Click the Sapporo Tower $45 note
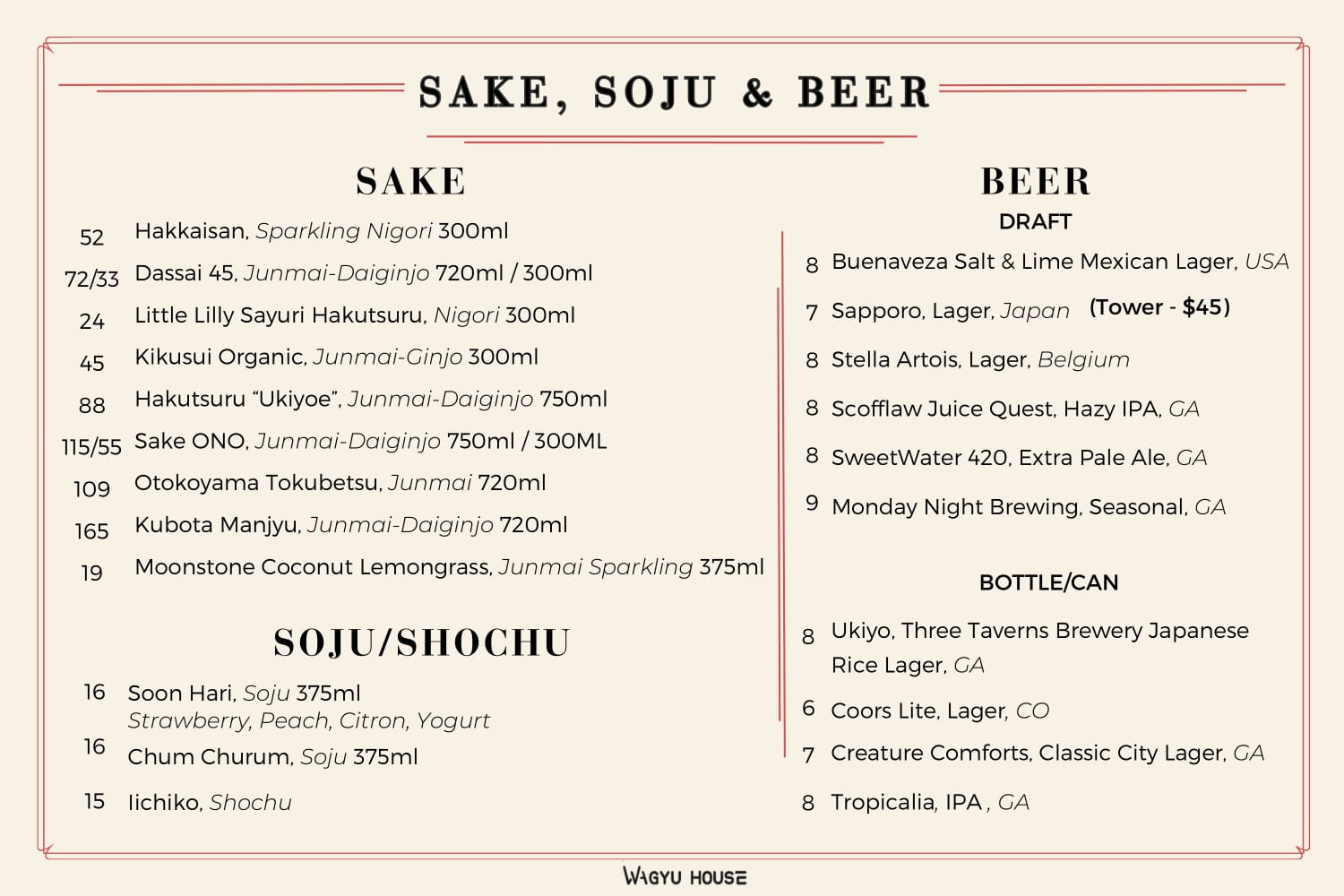This screenshot has height=896, width=1344. point(1159,307)
